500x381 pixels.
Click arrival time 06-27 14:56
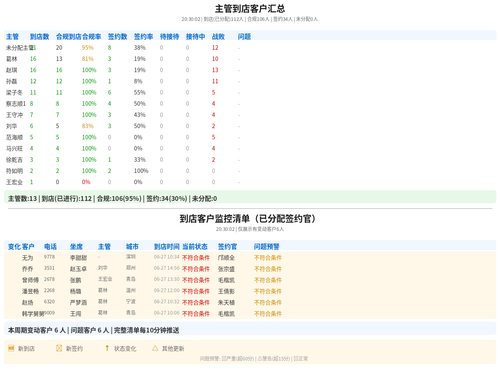click(167, 268)
